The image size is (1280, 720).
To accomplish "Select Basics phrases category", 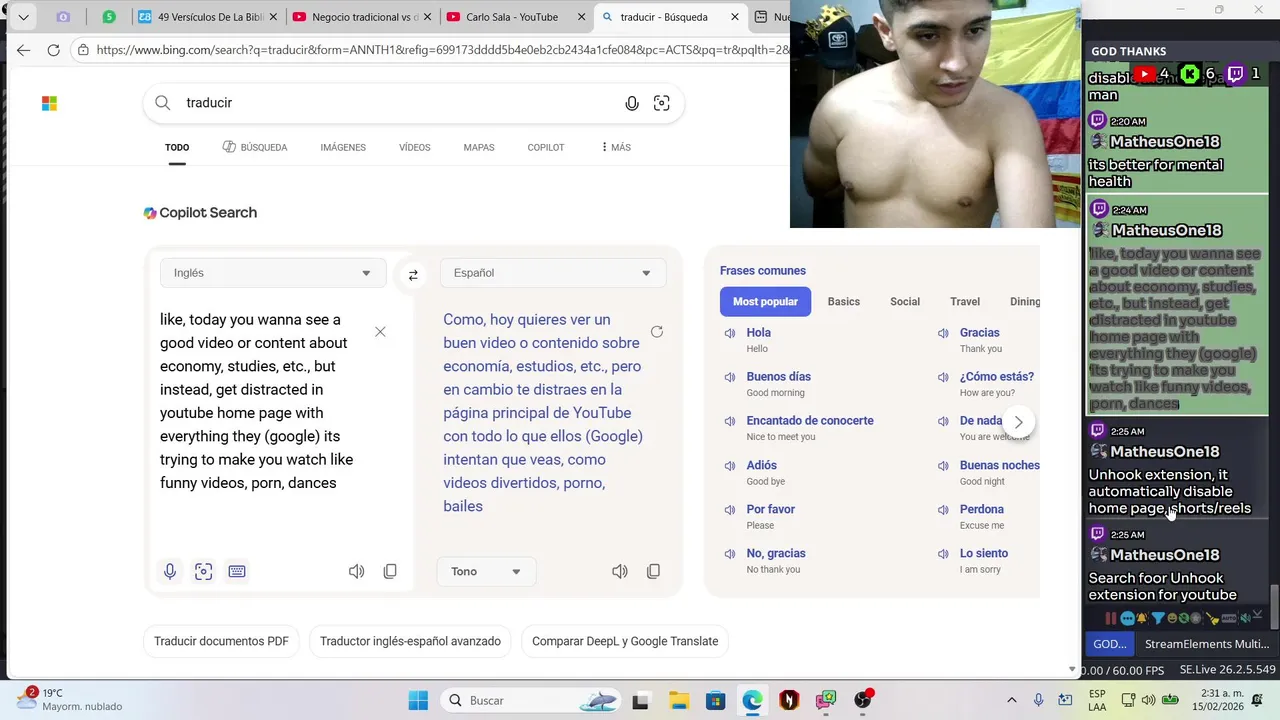I will point(843,302).
